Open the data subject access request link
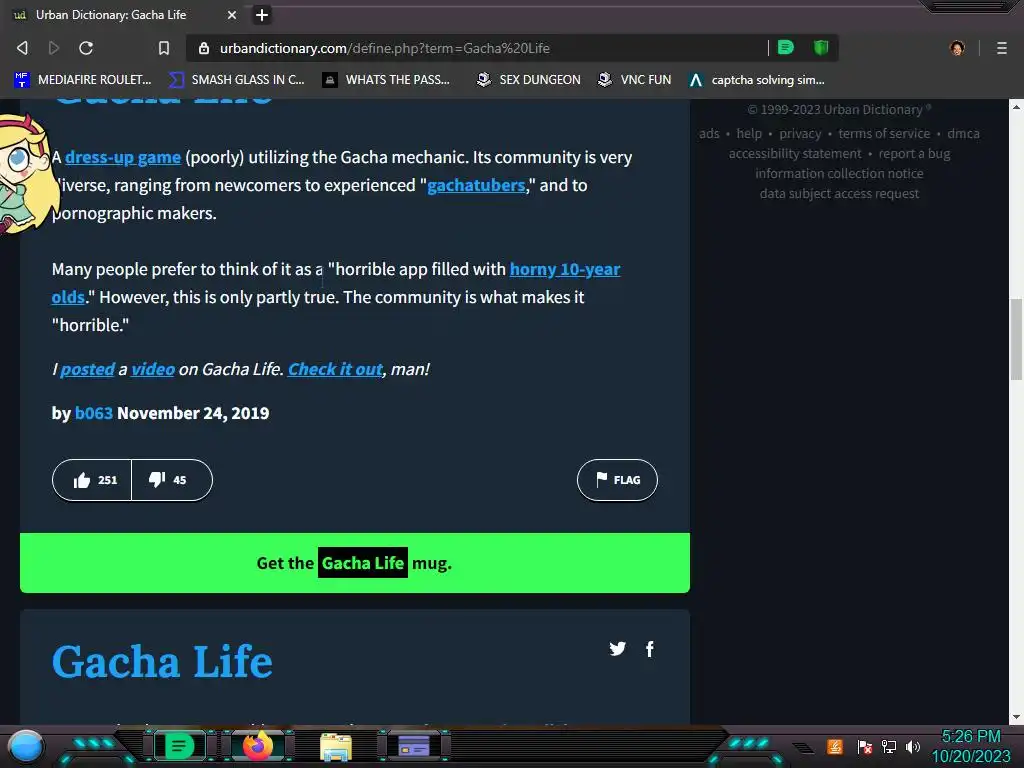 coord(839,193)
